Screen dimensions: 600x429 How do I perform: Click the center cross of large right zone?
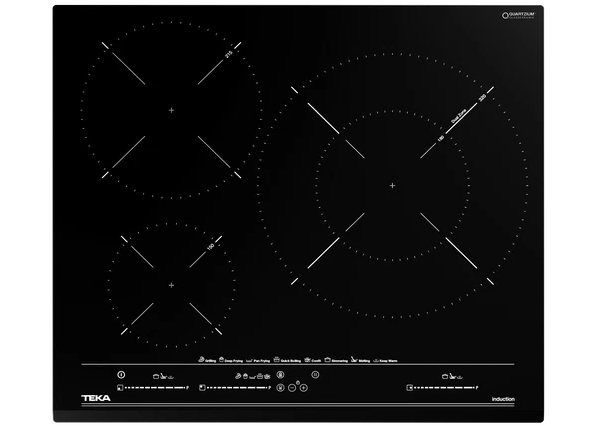tap(391, 185)
